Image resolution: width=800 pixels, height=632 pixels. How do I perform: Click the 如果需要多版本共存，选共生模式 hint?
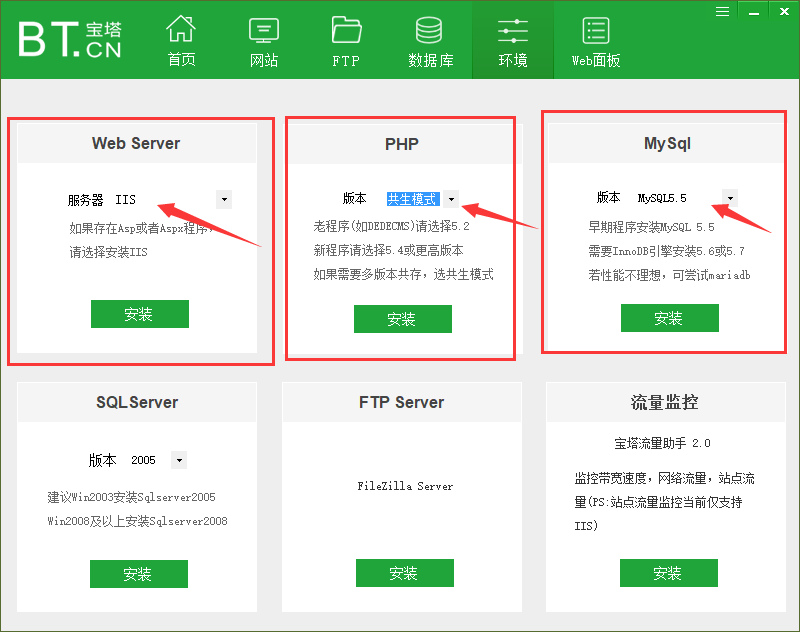pyautogui.click(x=404, y=274)
